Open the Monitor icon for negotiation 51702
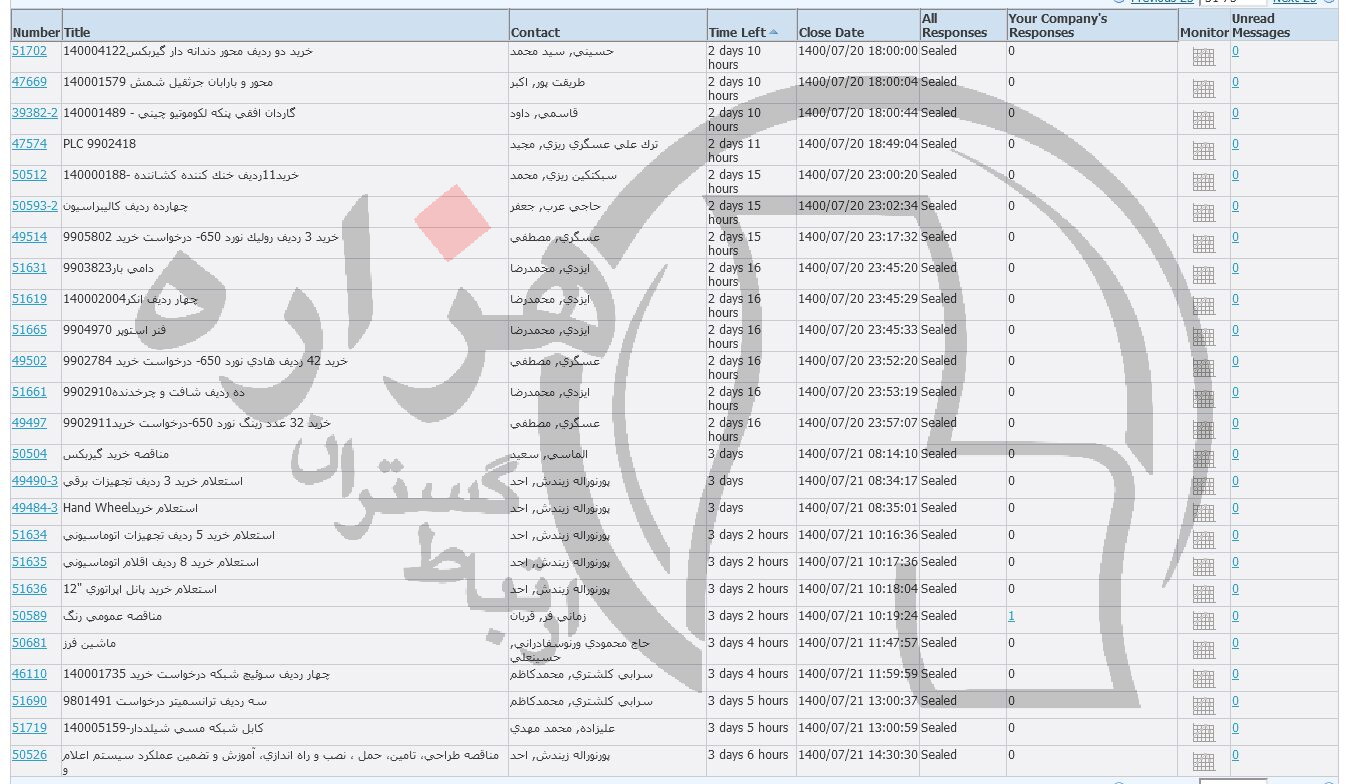The image size is (1348, 784). pos(1204,58)
